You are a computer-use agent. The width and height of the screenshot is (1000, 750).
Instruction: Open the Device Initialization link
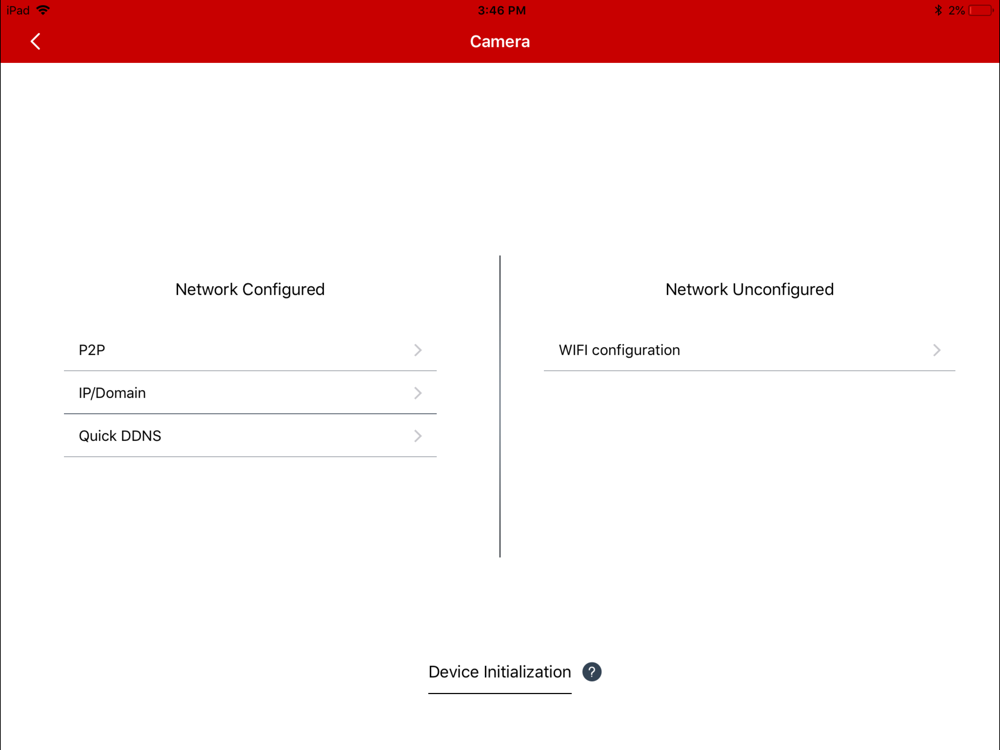click(499, 672)
